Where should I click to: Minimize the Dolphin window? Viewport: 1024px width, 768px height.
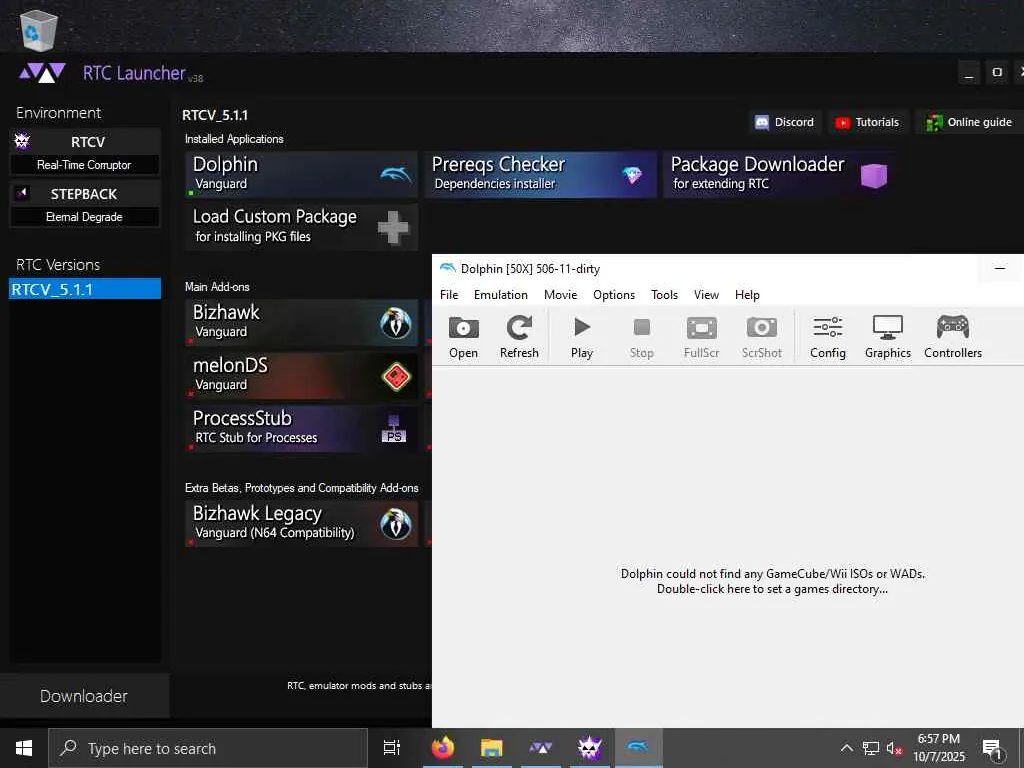pos(1000,268)
